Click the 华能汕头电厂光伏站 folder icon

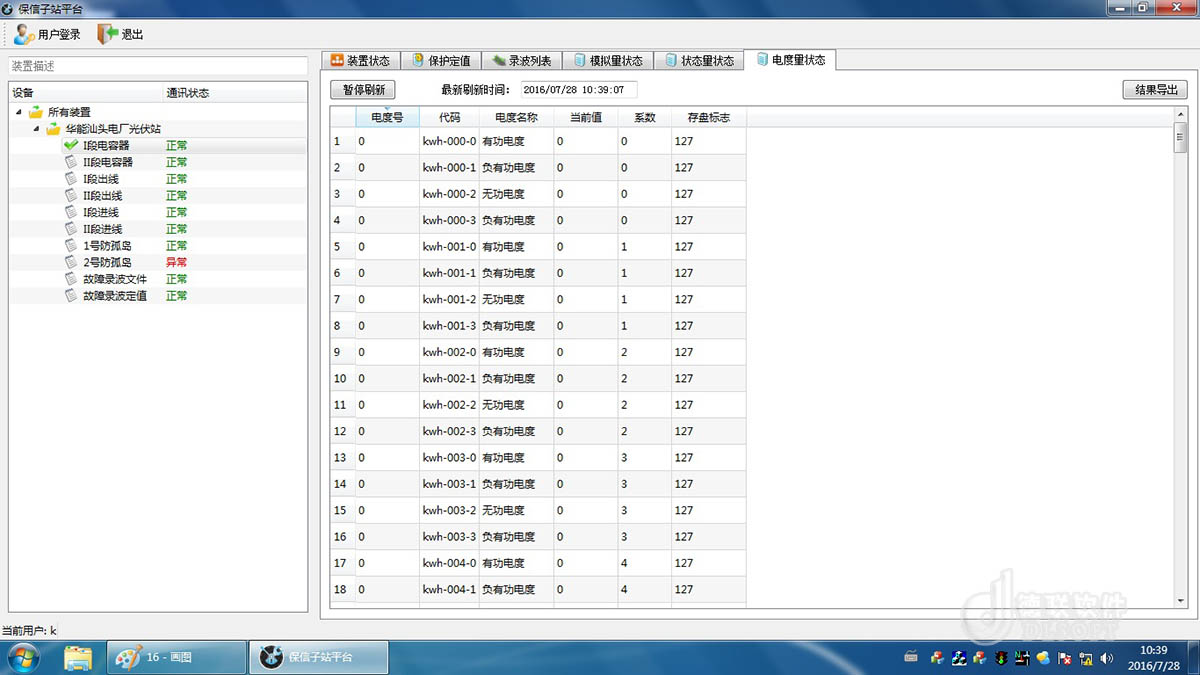[53, 129]
